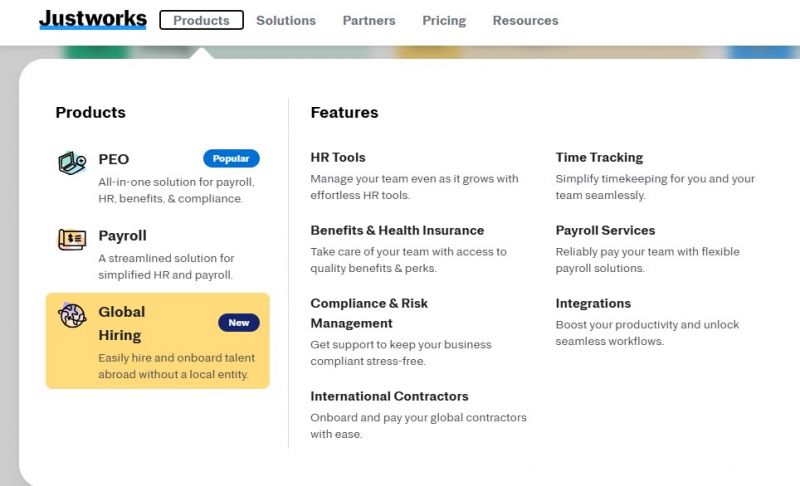The image size is (800, 486).
Task: Click the Justworks logo
Action: 93,19
